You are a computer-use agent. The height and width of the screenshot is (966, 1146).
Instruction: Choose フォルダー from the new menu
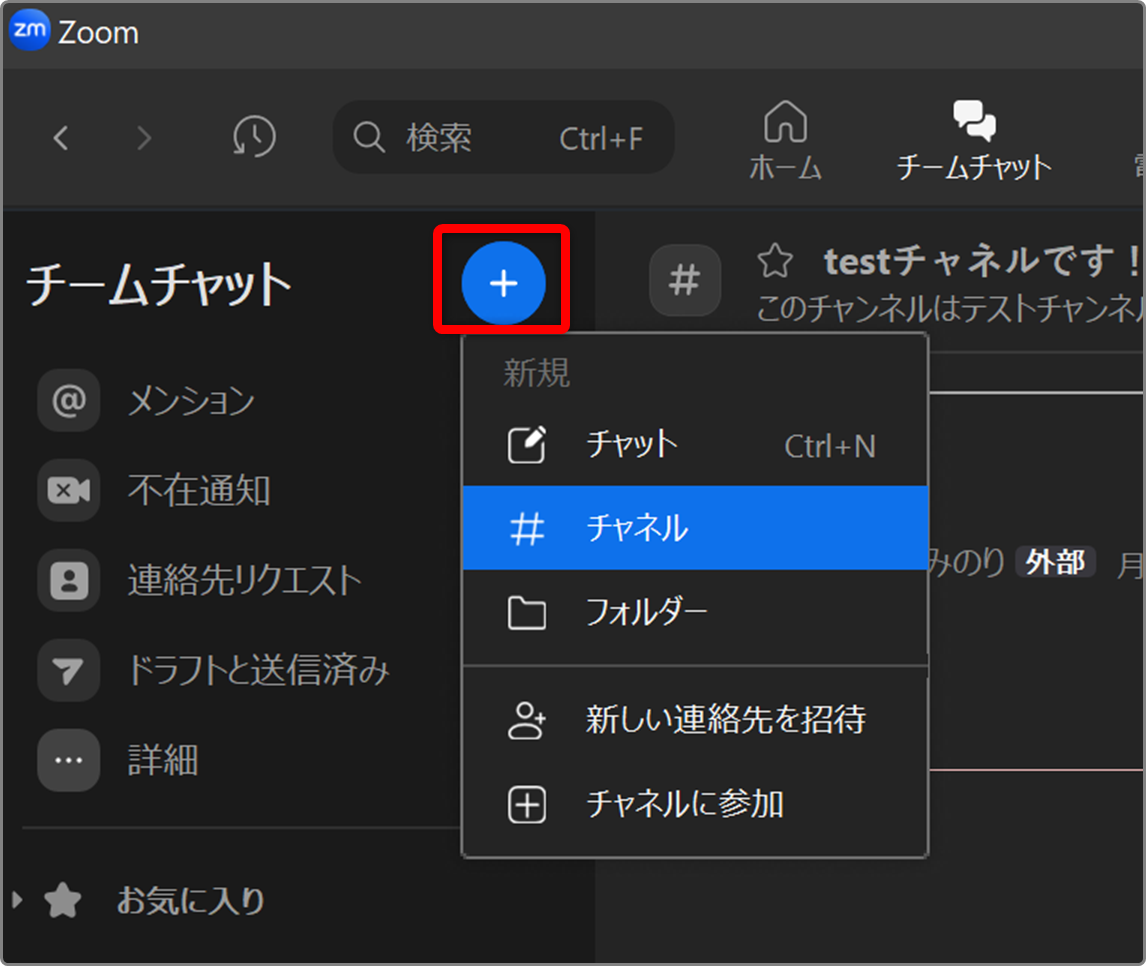[695, 612]
